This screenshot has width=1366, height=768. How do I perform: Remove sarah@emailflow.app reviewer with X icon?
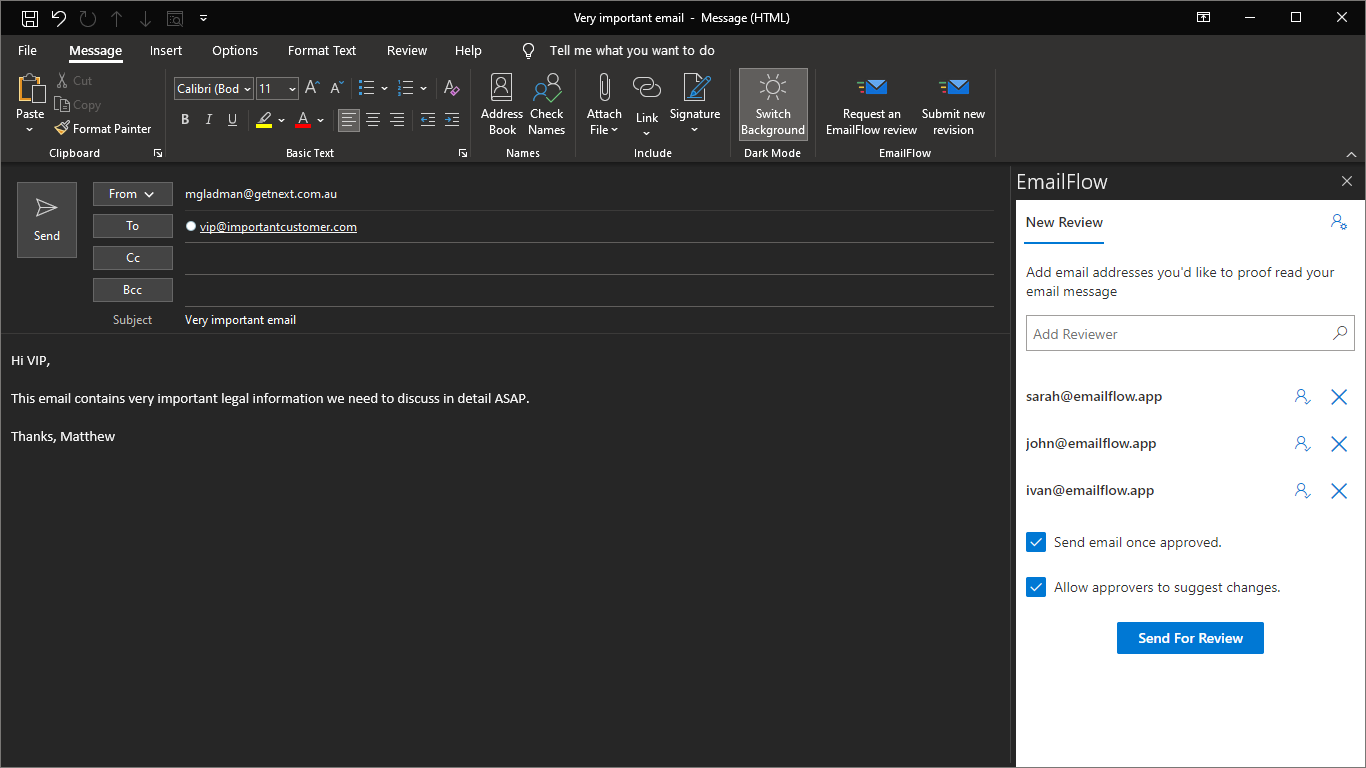point(1339,397)
